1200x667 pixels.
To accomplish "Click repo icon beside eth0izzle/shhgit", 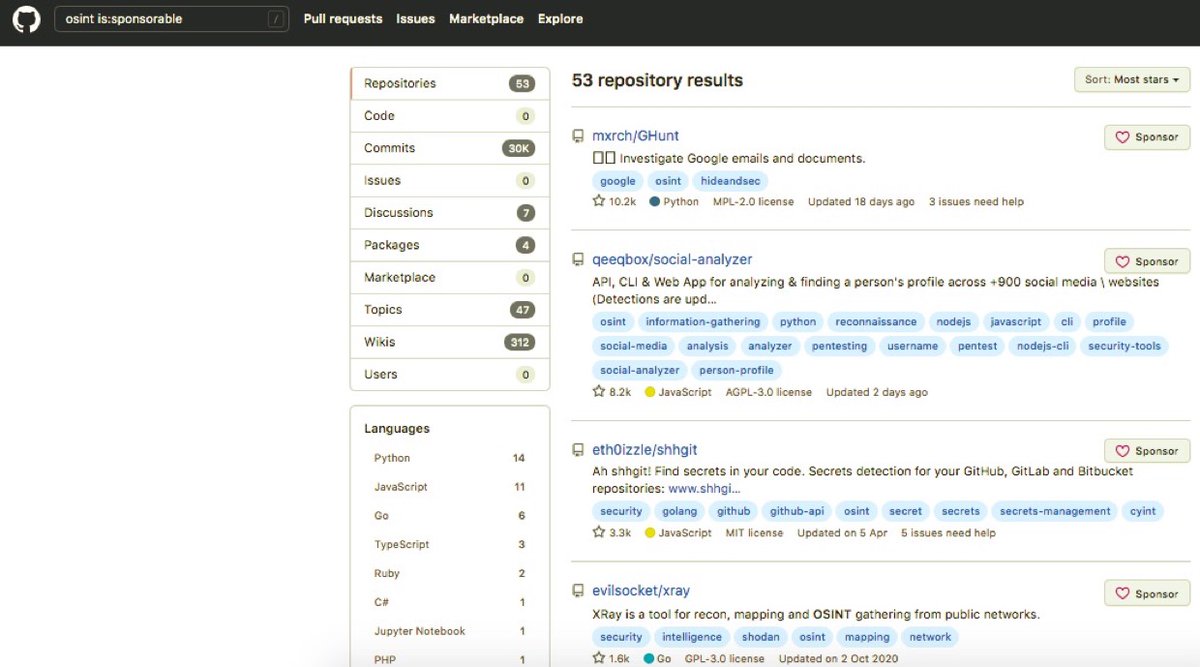I will (x=578, y=450).
